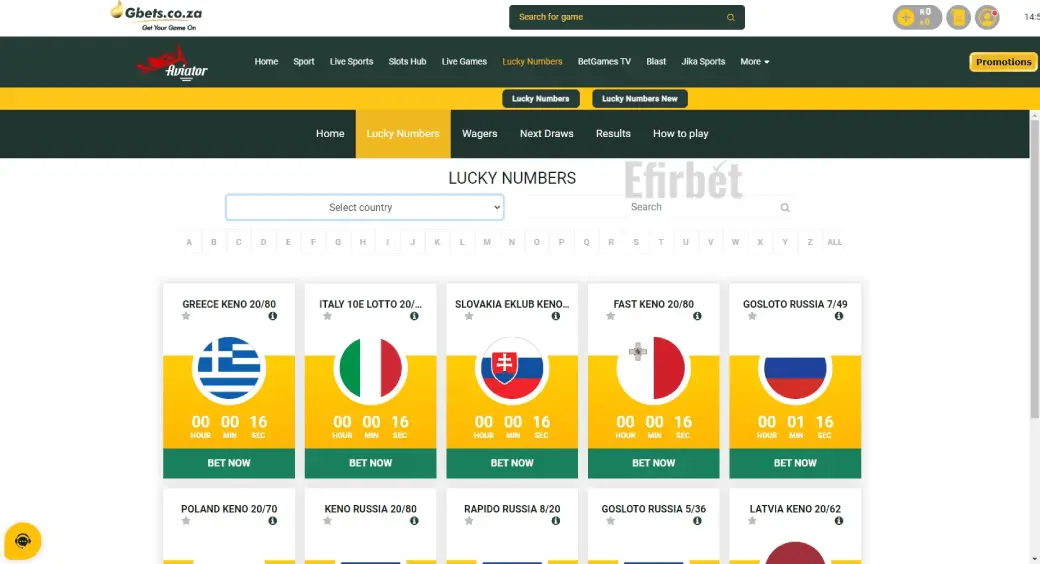1040x564 pixels.
Task: Favorite Latvia Keno 20/62 with star
Action: tap(752, 521)
